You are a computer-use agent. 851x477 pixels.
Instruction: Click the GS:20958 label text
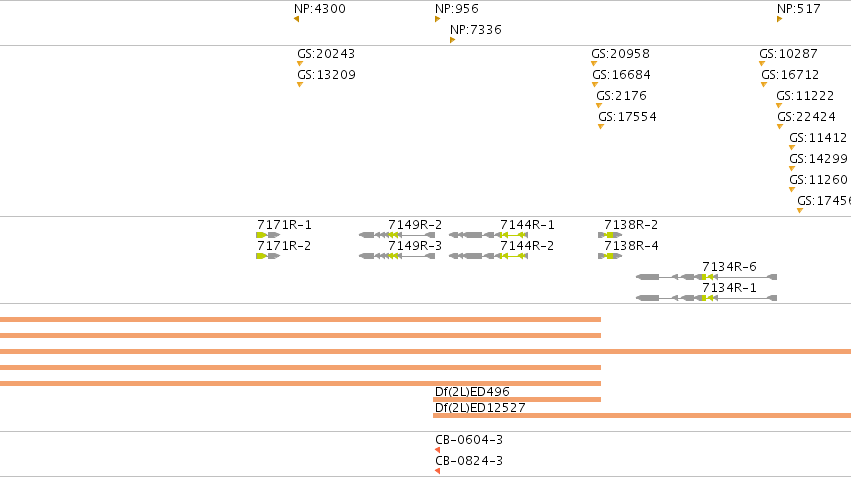click(620, 54)
